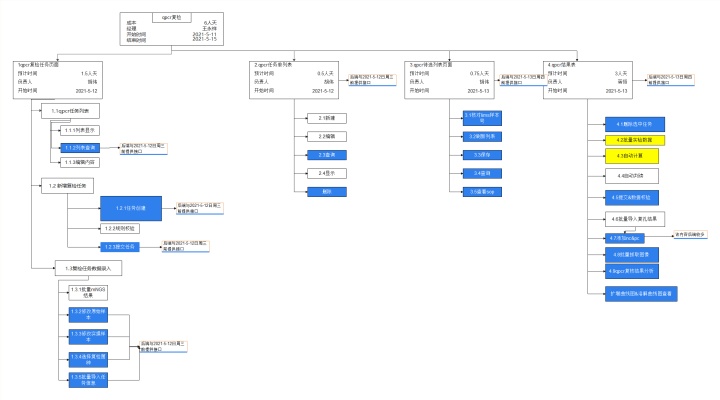
Task: Select the 2.1 node
Action: click(327, 118)
